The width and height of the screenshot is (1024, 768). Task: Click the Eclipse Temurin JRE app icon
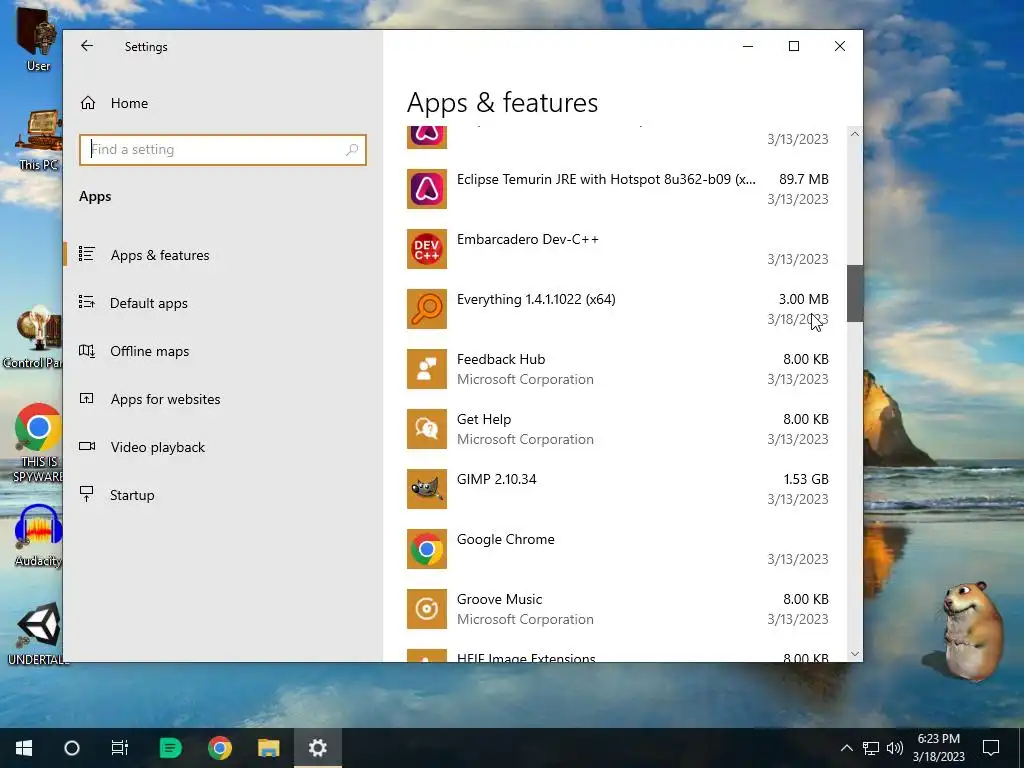426,189
